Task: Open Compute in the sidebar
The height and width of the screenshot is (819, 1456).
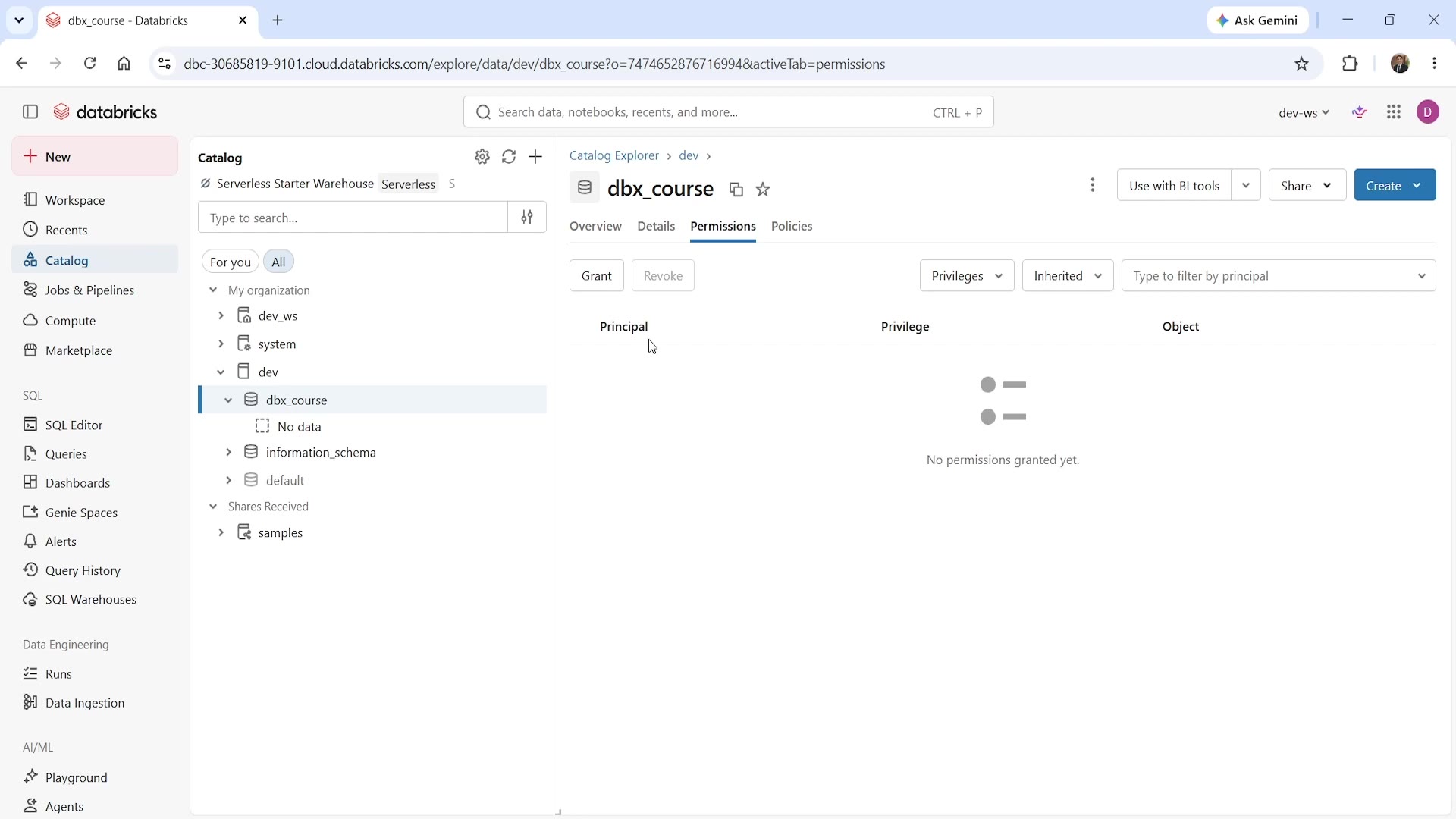Action: (95, 321)
